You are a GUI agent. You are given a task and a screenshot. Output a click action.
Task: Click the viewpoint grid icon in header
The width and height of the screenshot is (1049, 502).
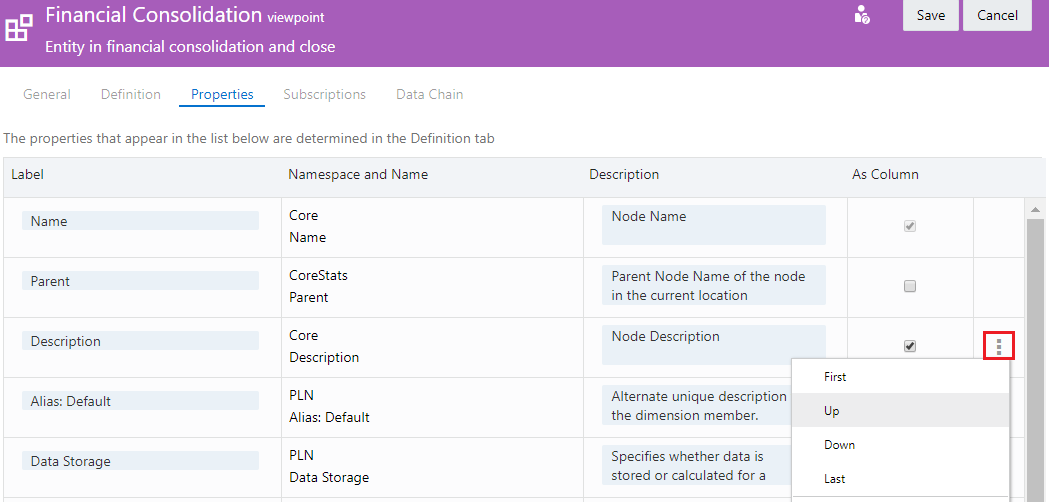[x=19, y=26]
